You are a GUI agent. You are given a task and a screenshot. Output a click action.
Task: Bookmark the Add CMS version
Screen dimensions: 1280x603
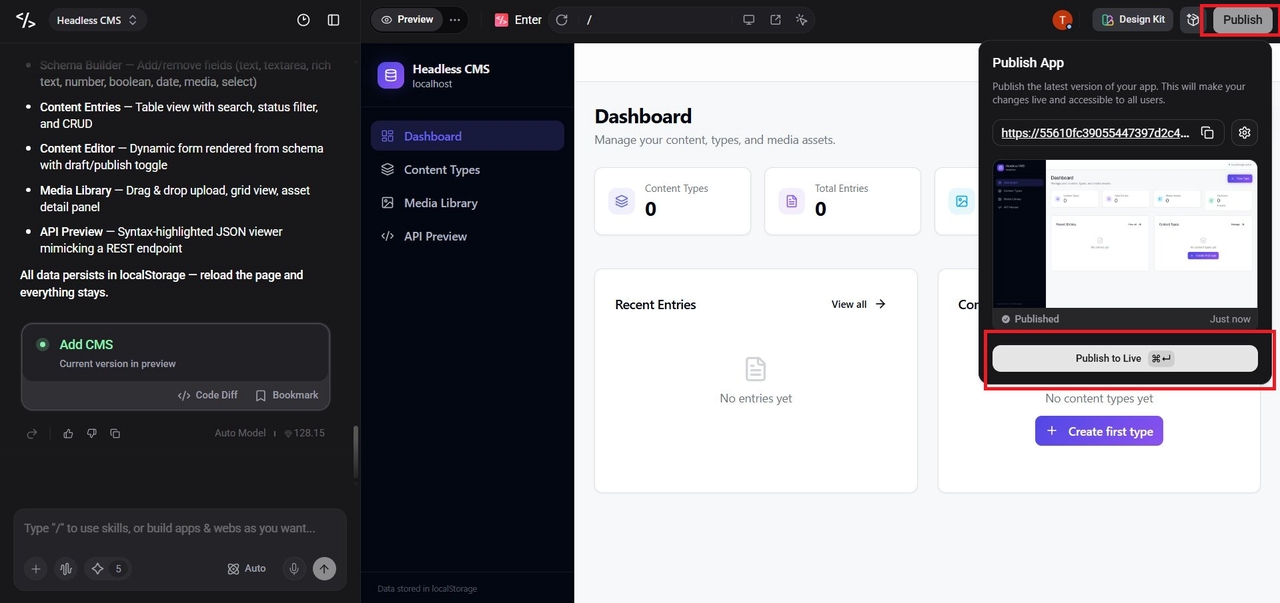[x=287, y=395]
